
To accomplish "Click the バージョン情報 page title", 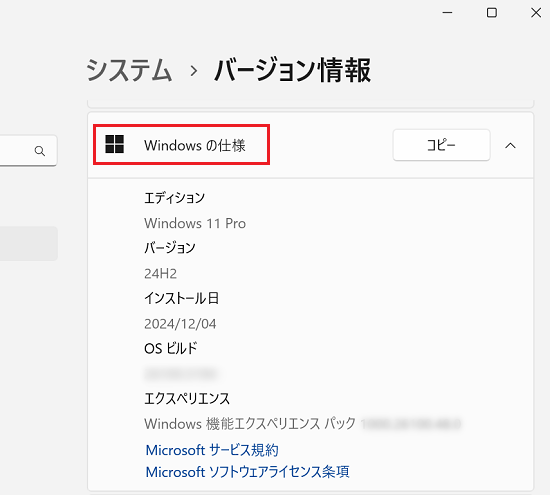I will pyautogui.click(x=292, y=70).
